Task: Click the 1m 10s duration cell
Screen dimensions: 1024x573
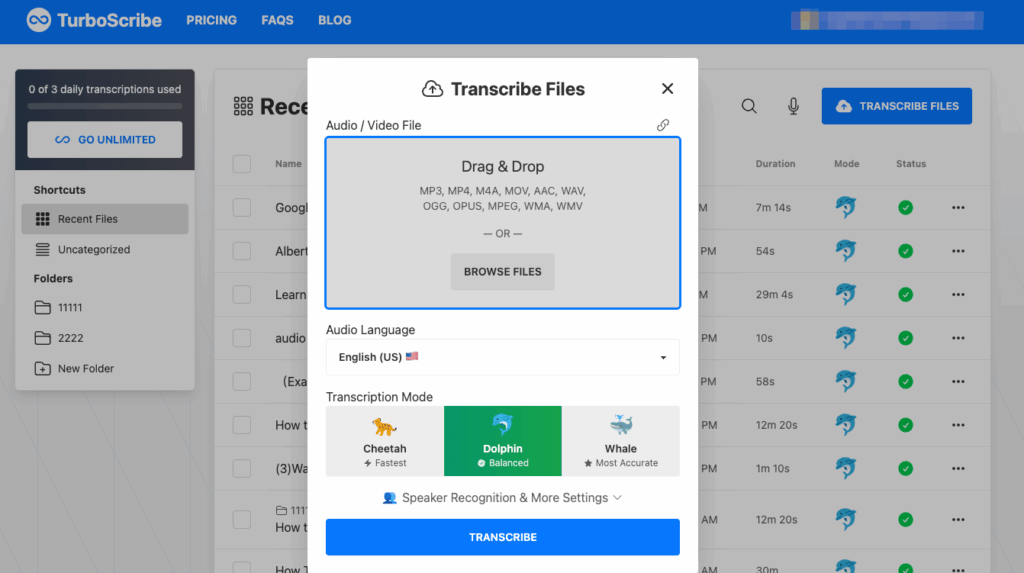Action: click(773, 468)
